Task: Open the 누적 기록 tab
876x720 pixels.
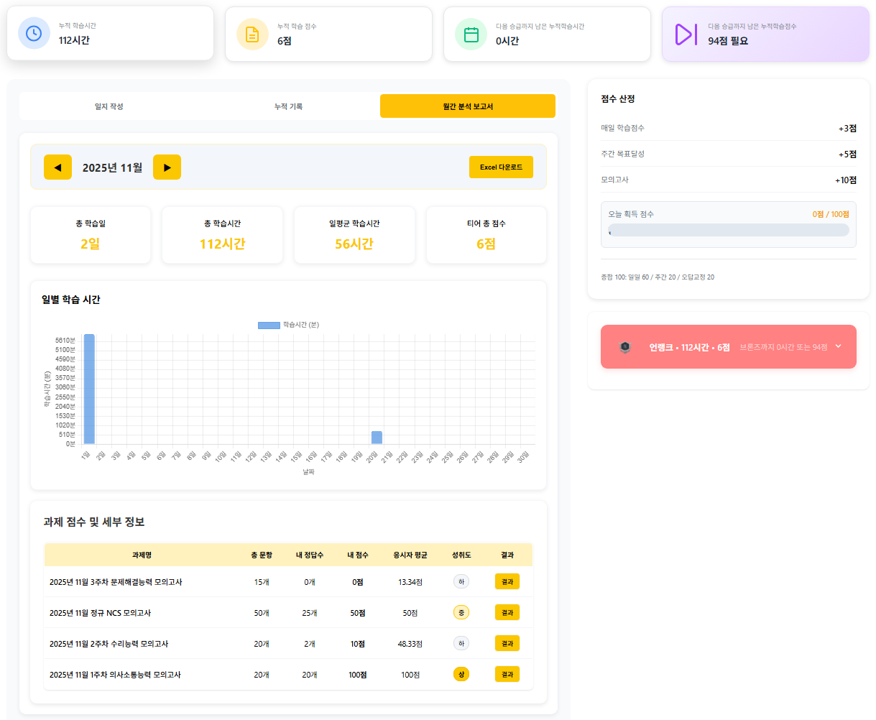Action: (x=288, y=106)
